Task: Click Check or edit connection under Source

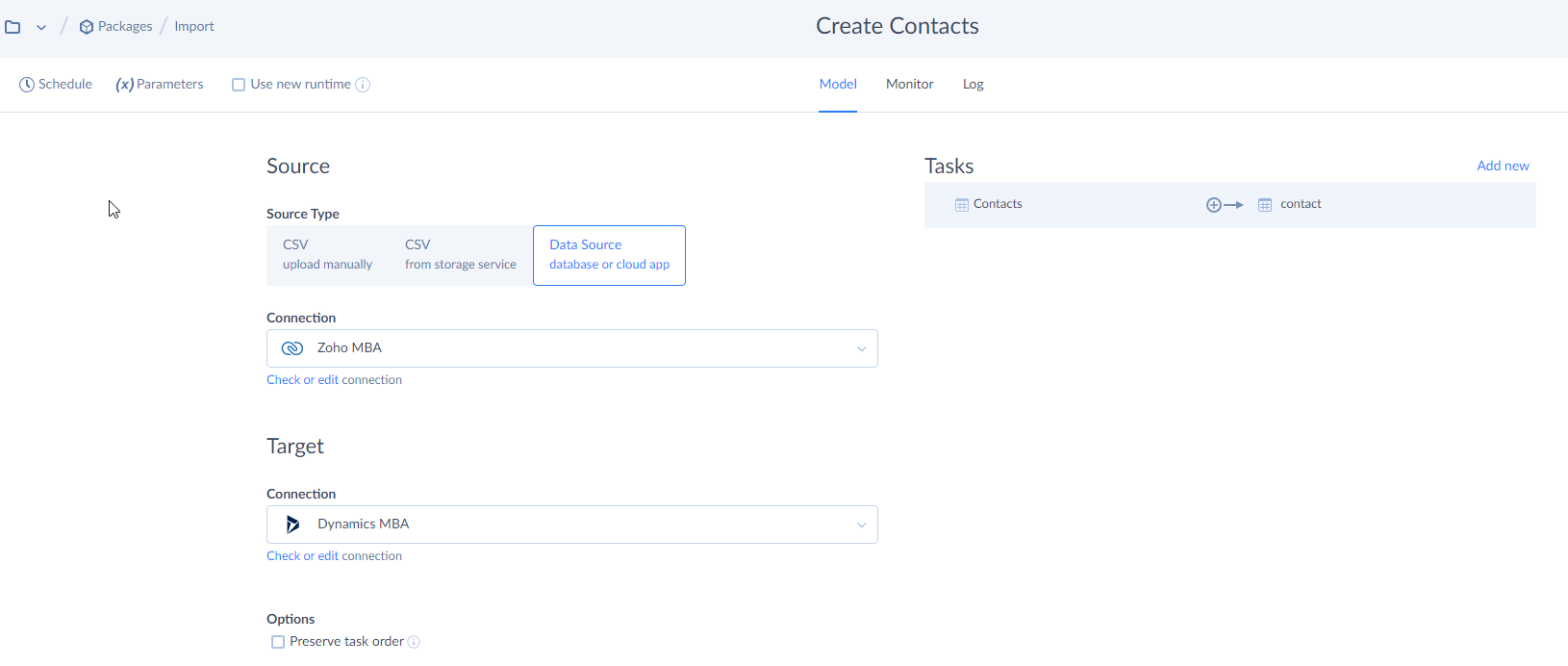Action: (x=334, y=380)
